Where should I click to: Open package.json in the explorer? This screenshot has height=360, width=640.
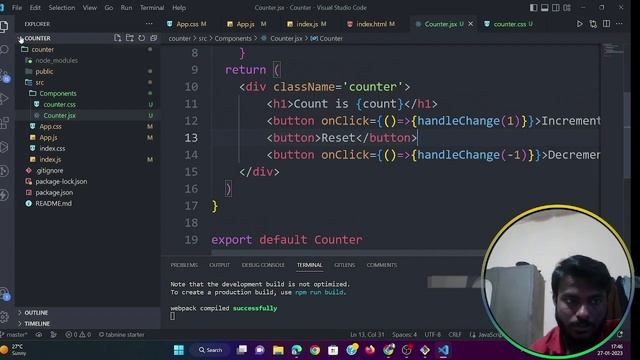[54, 193]
